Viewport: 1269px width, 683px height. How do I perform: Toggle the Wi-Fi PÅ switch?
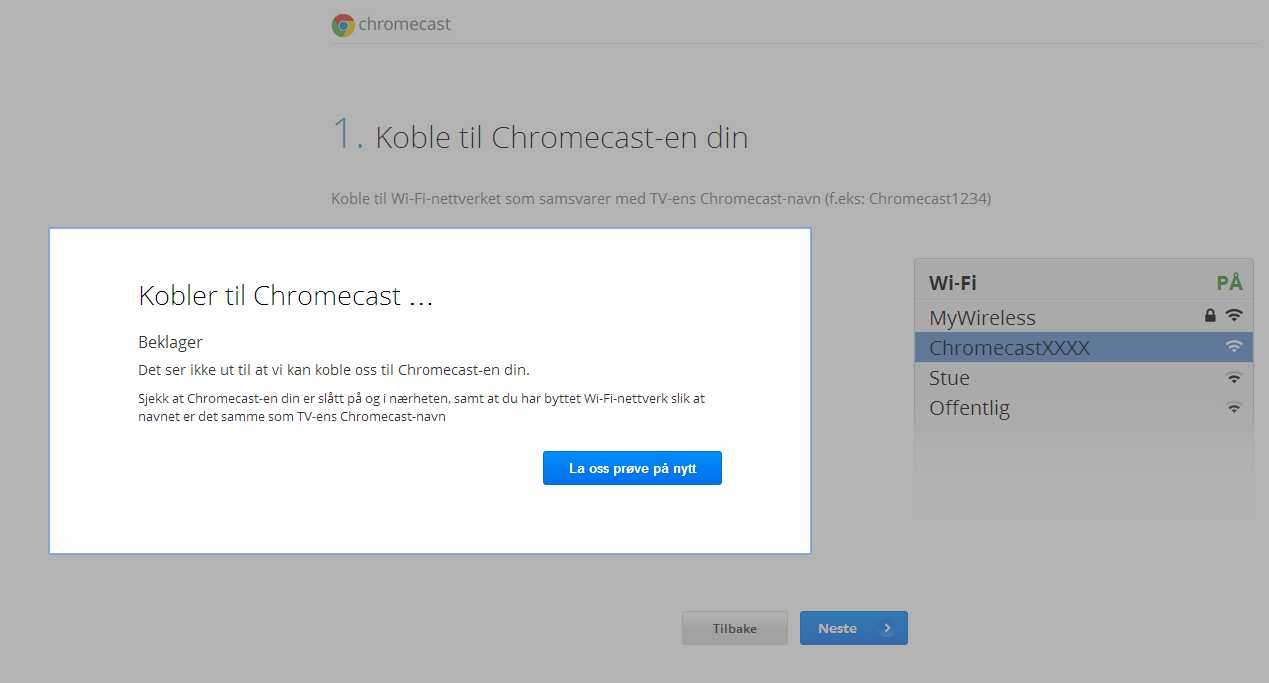[x=1229, y=282]
